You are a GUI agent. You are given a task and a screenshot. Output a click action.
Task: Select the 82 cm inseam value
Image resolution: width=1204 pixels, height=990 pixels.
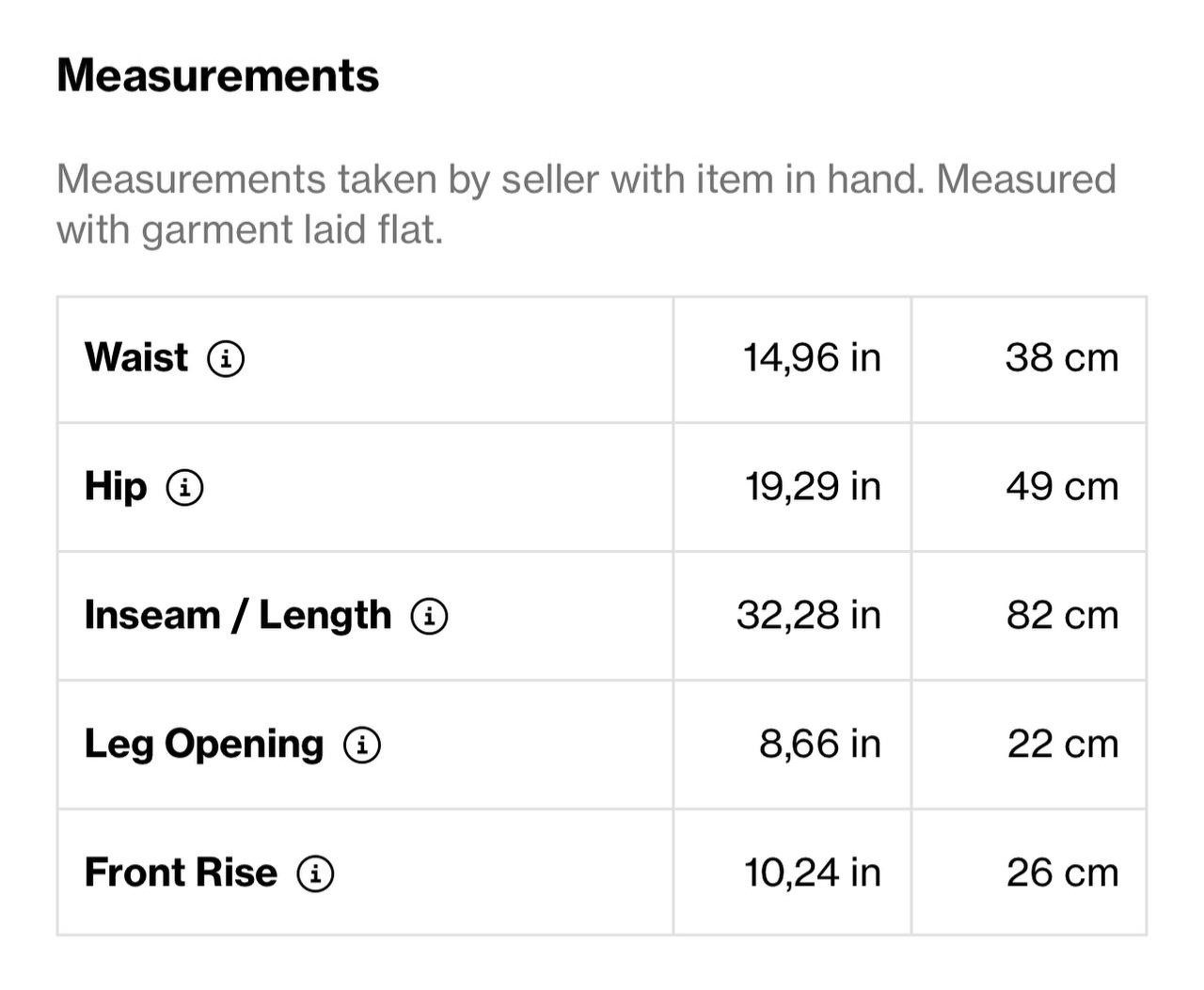tap(1062, 616)
